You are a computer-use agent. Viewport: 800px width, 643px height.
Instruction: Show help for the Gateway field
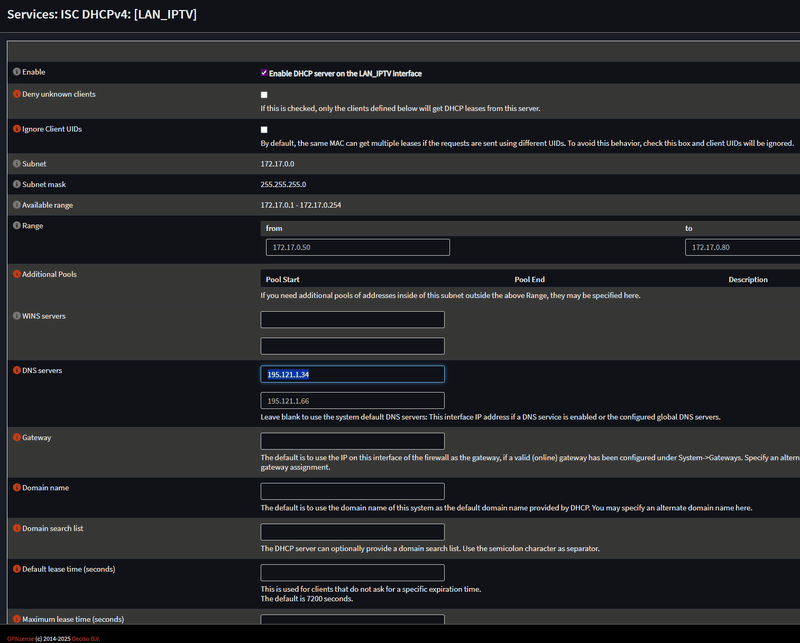[x=16, y=437]
